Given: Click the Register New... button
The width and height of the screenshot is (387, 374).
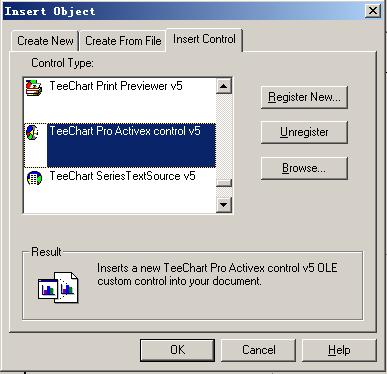Looking at the screenshot, I should tap(304, 97).
